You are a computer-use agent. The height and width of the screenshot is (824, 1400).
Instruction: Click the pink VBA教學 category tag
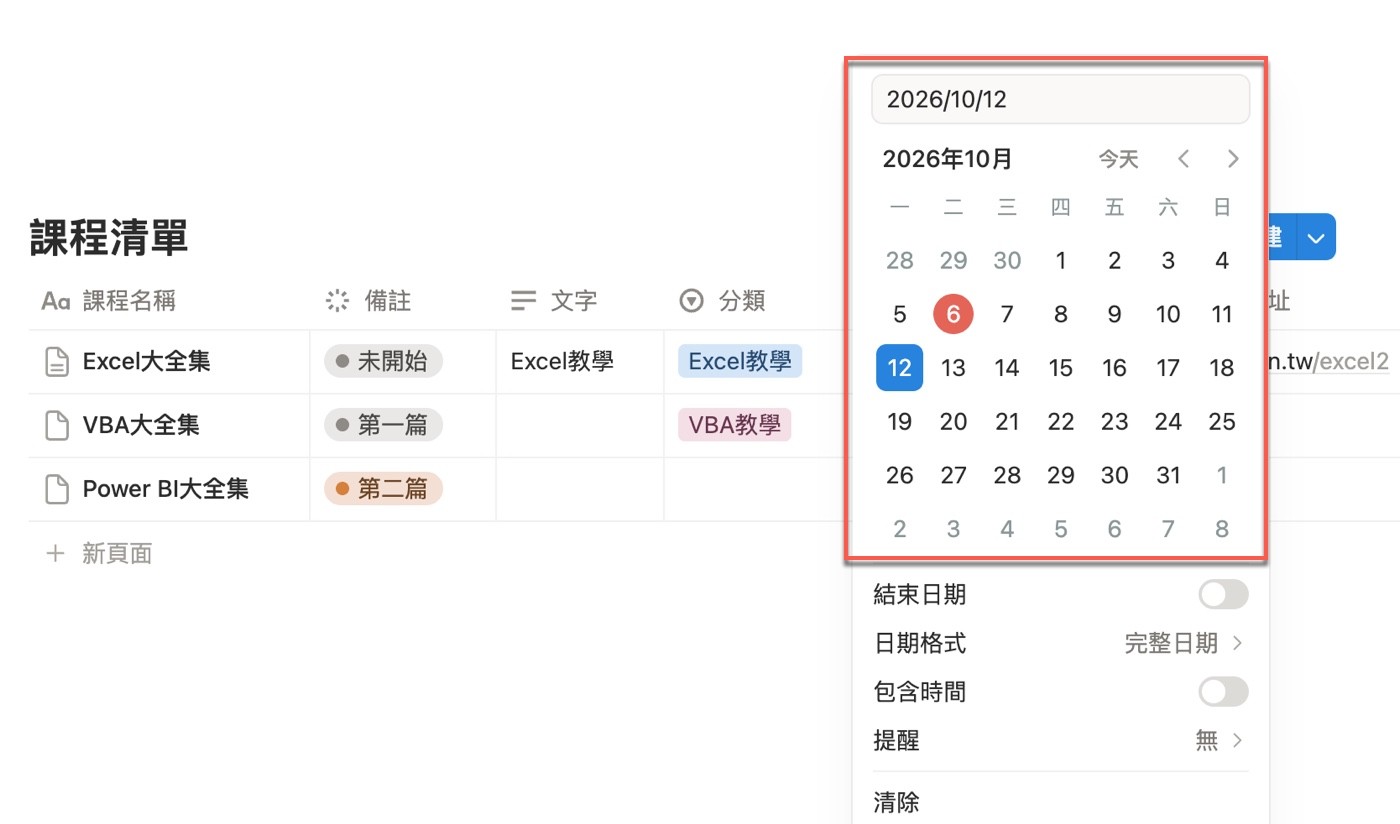coord(734,426)
